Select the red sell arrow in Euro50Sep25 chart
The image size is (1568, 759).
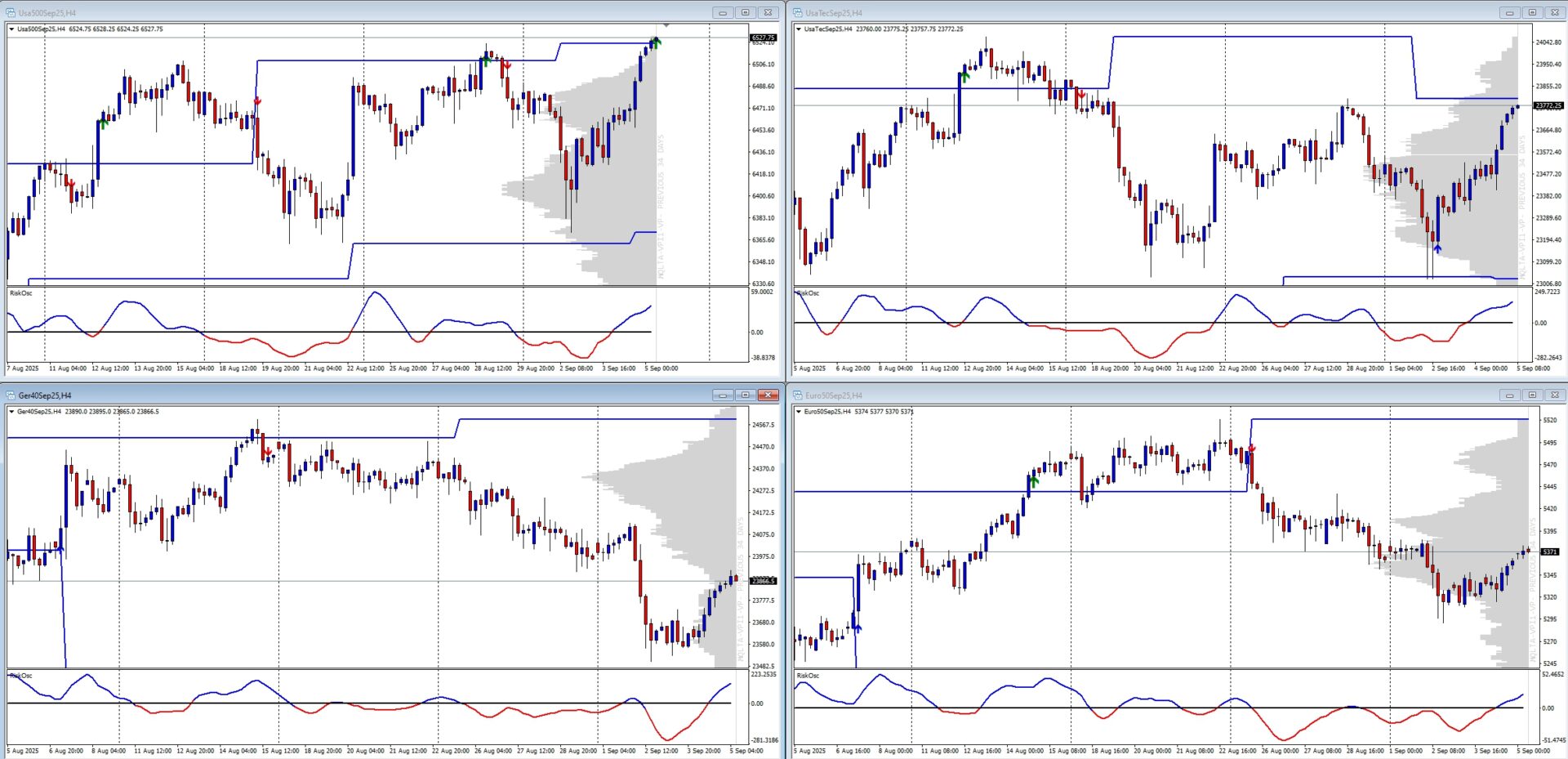click(x=1251, y=449)
